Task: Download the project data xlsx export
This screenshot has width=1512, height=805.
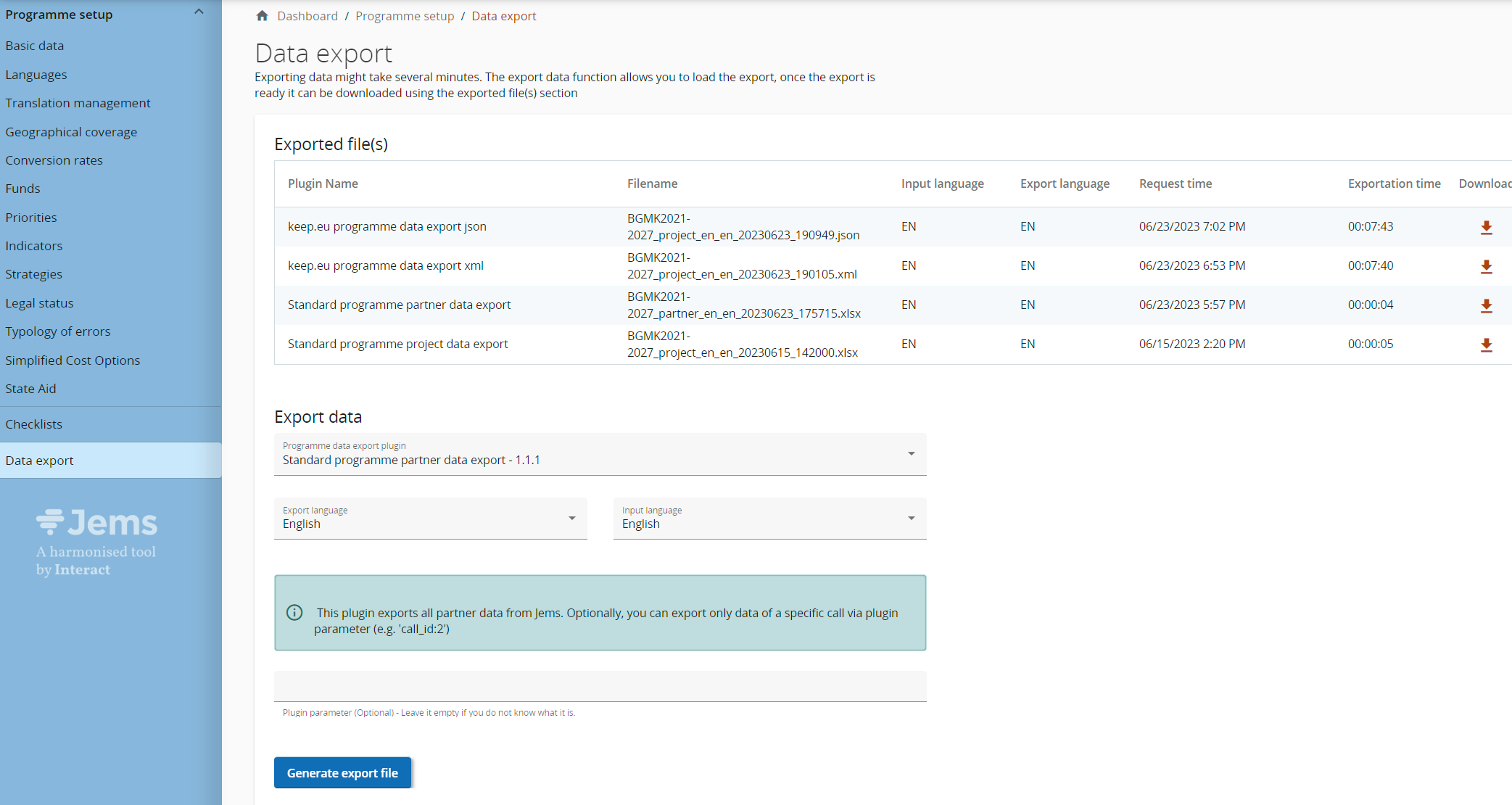Action: [1486, 344]
